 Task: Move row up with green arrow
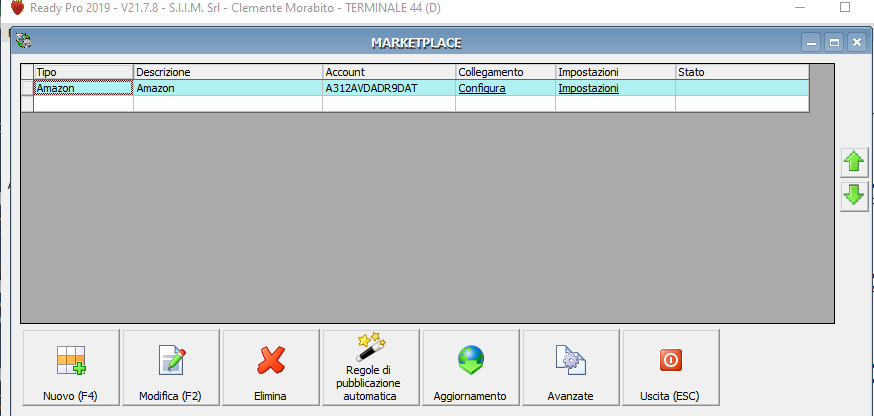click(854, 163)
